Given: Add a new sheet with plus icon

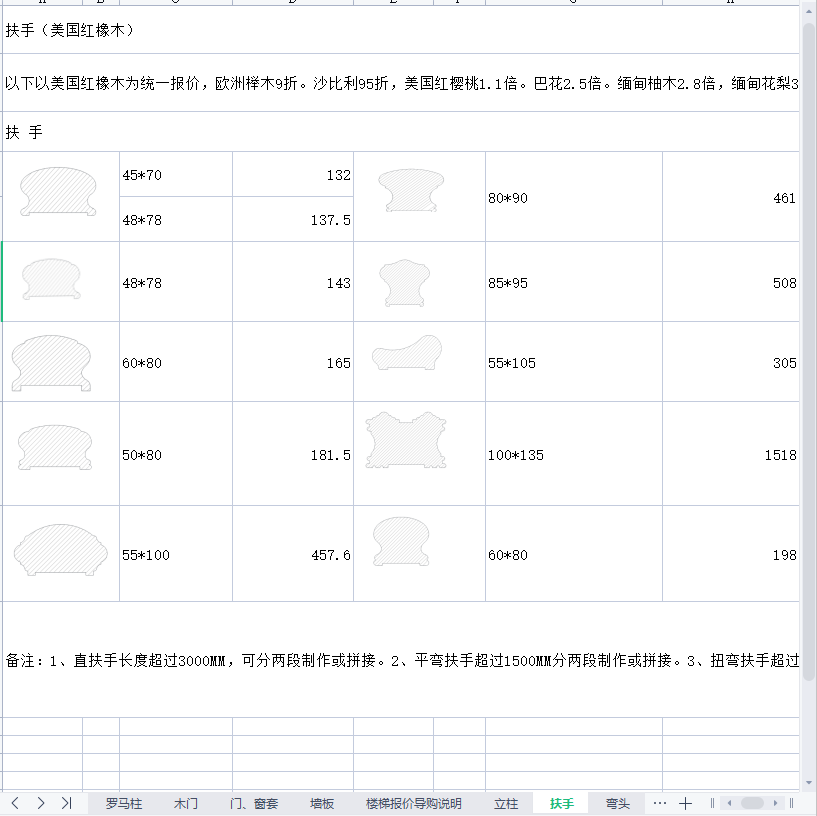Looking at the screenshot, I should tap(685, 803).
